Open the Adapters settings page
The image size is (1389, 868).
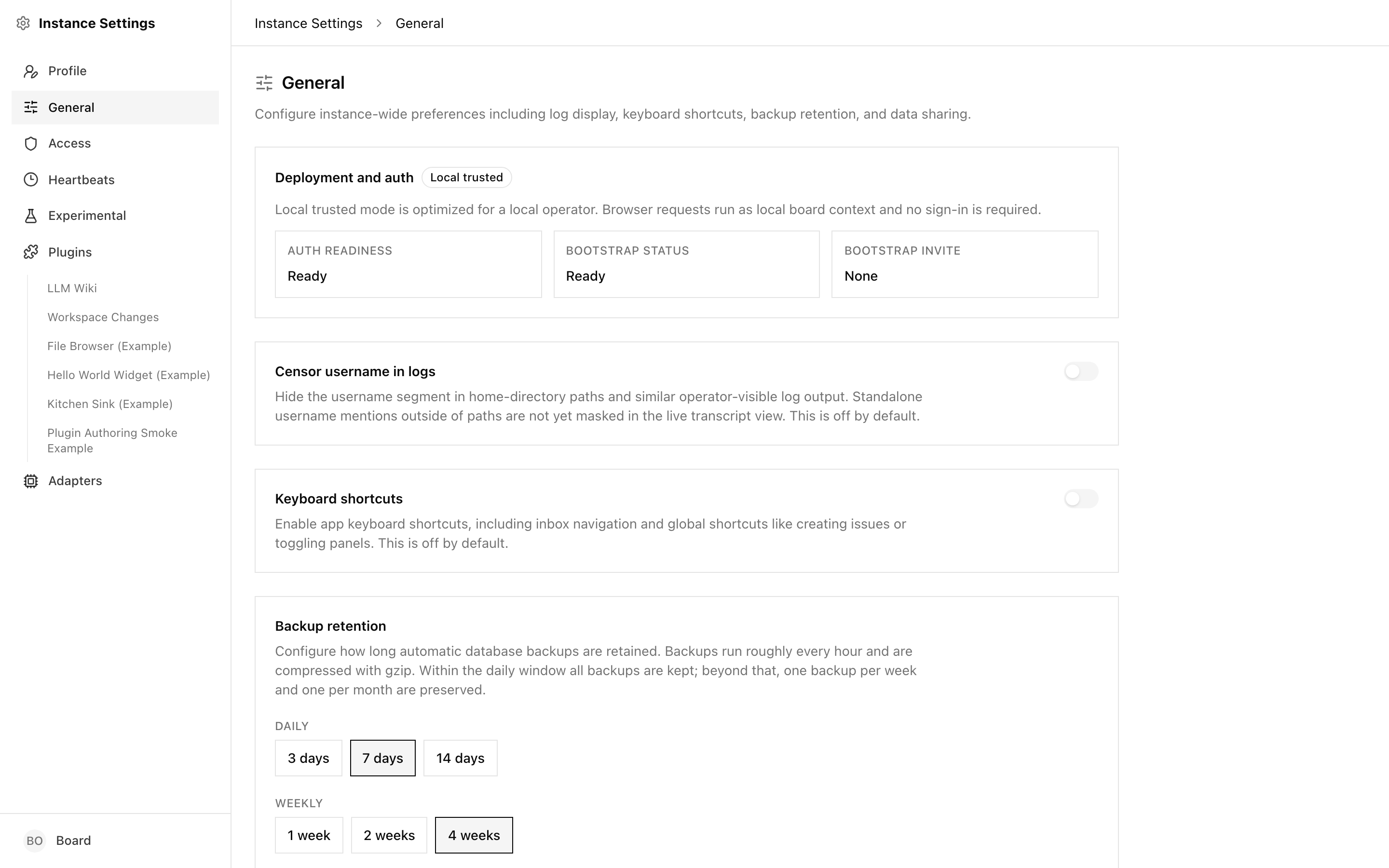(115, 481)
